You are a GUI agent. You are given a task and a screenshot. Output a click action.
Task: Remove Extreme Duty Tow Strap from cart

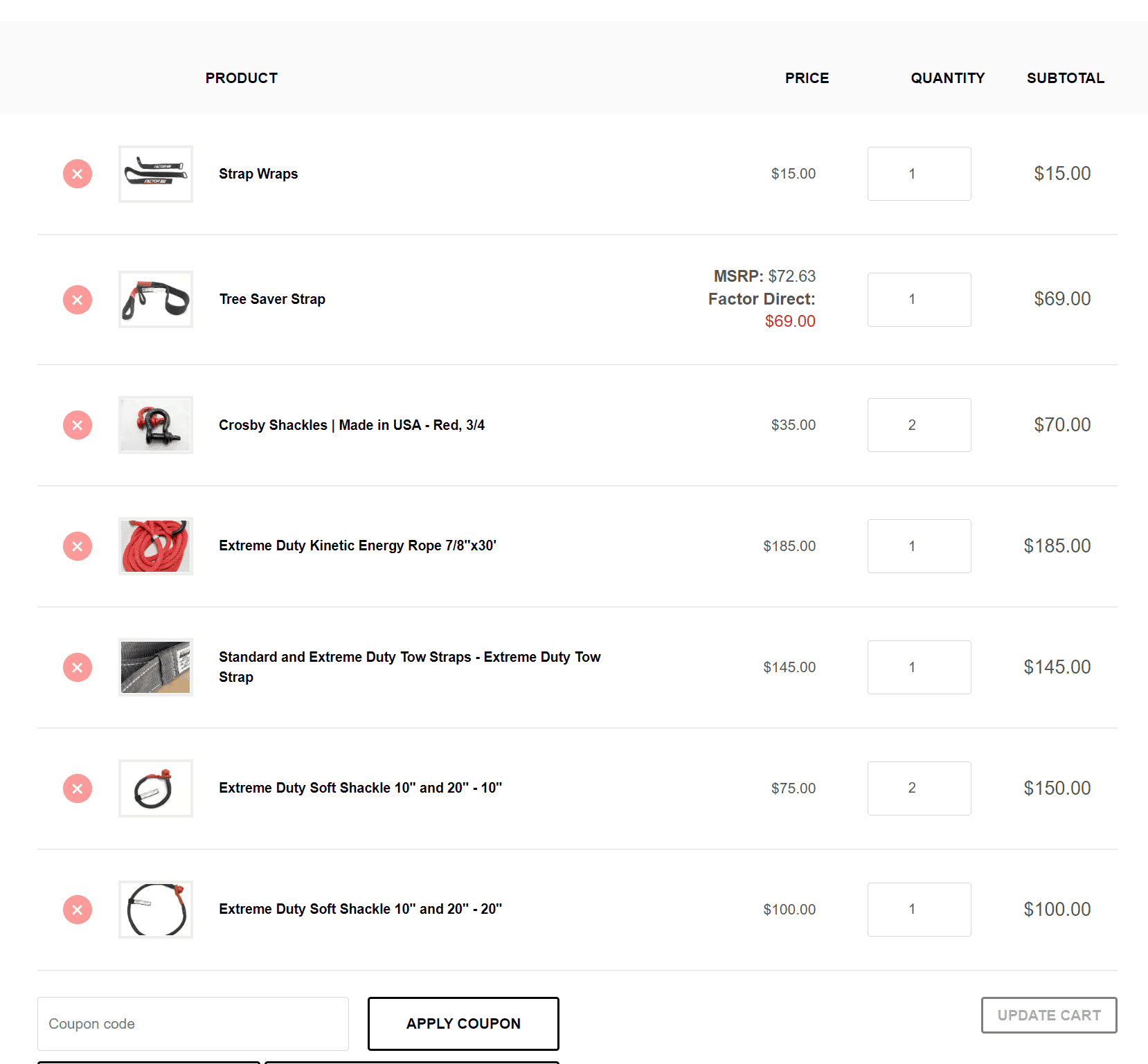pyautogui.click(x=78, y=667)
